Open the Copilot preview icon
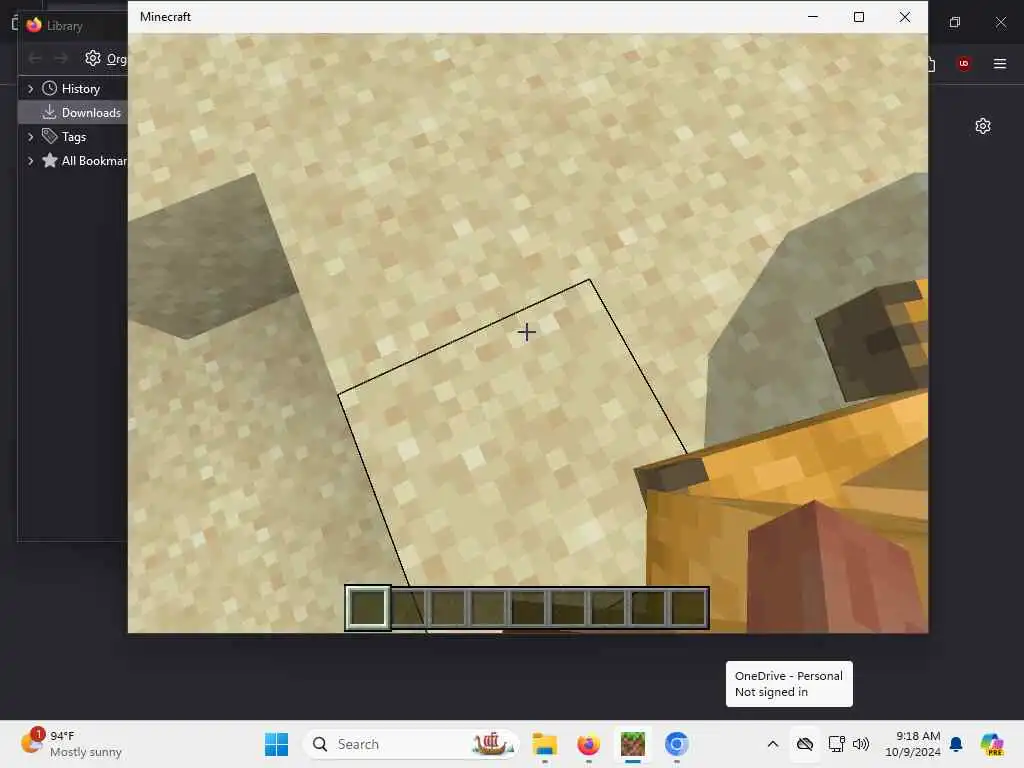This screenshot has width=1024, height=768. point(992,744)
